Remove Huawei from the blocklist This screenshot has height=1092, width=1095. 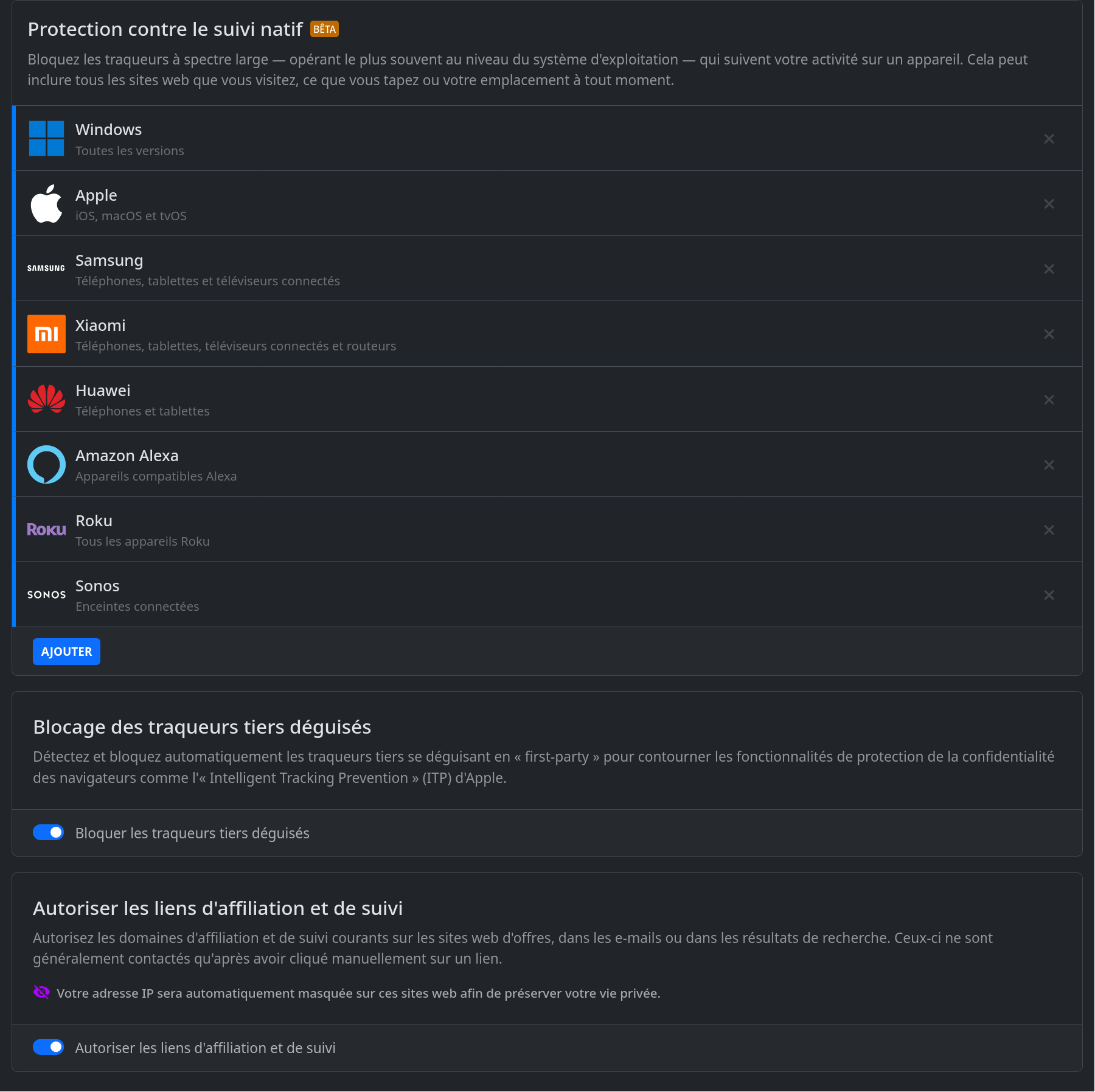pos(1049,400)
